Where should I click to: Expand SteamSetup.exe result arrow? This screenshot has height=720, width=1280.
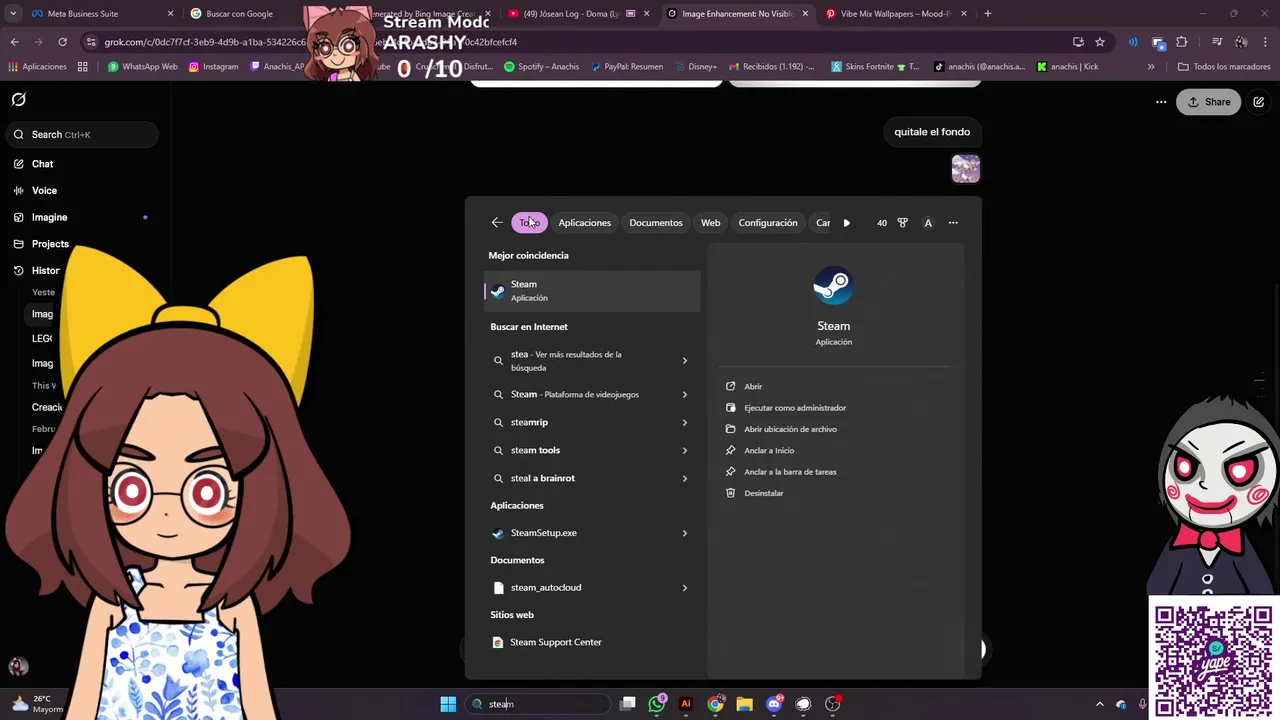point(684,533)
